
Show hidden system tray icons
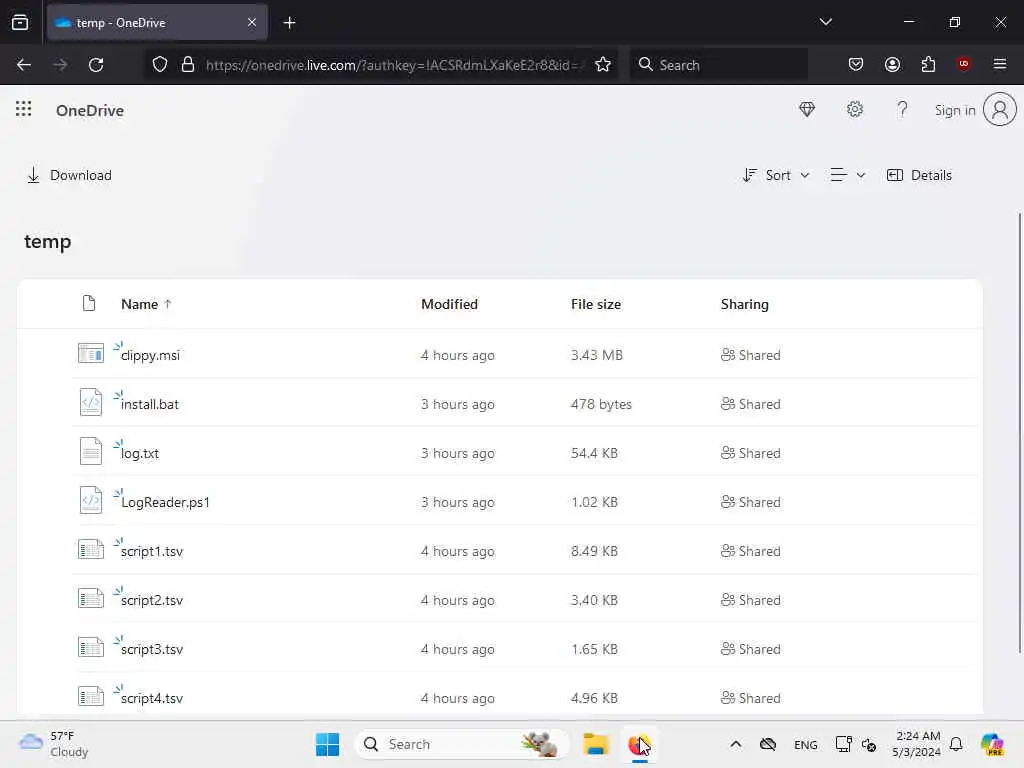coord(735,744)
